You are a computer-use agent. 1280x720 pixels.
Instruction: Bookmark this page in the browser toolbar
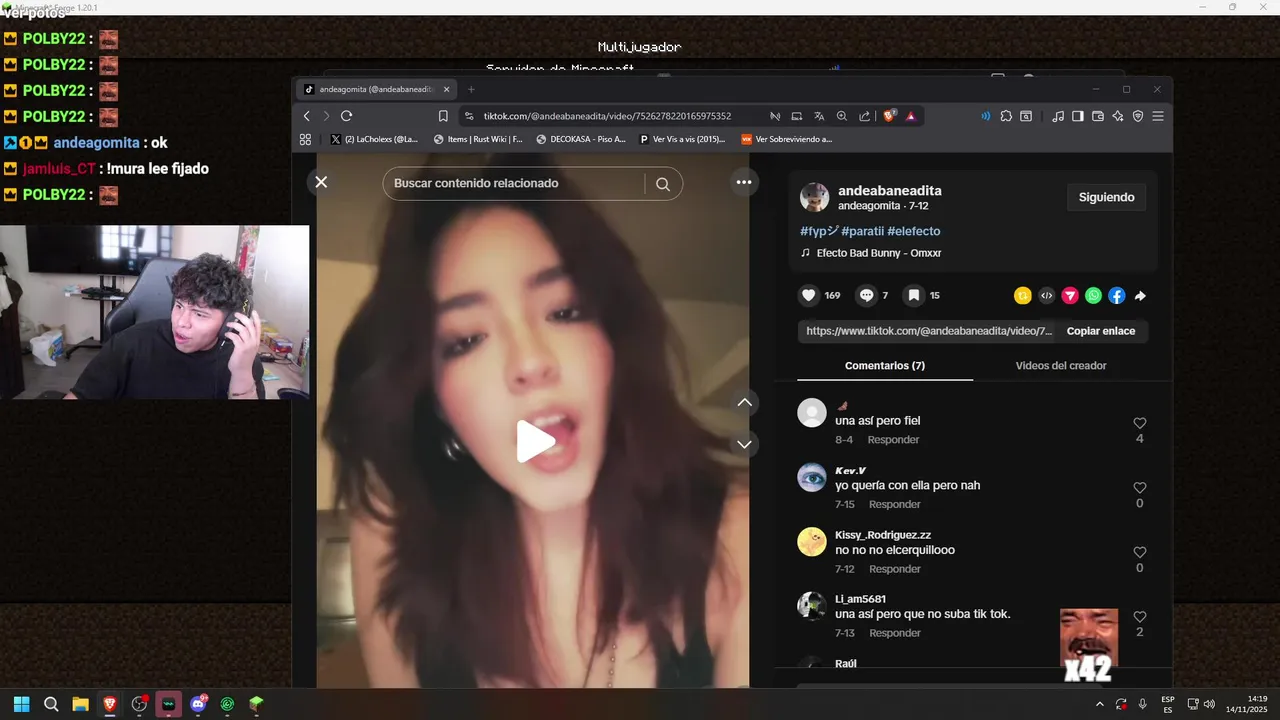[x=443, y=116]
